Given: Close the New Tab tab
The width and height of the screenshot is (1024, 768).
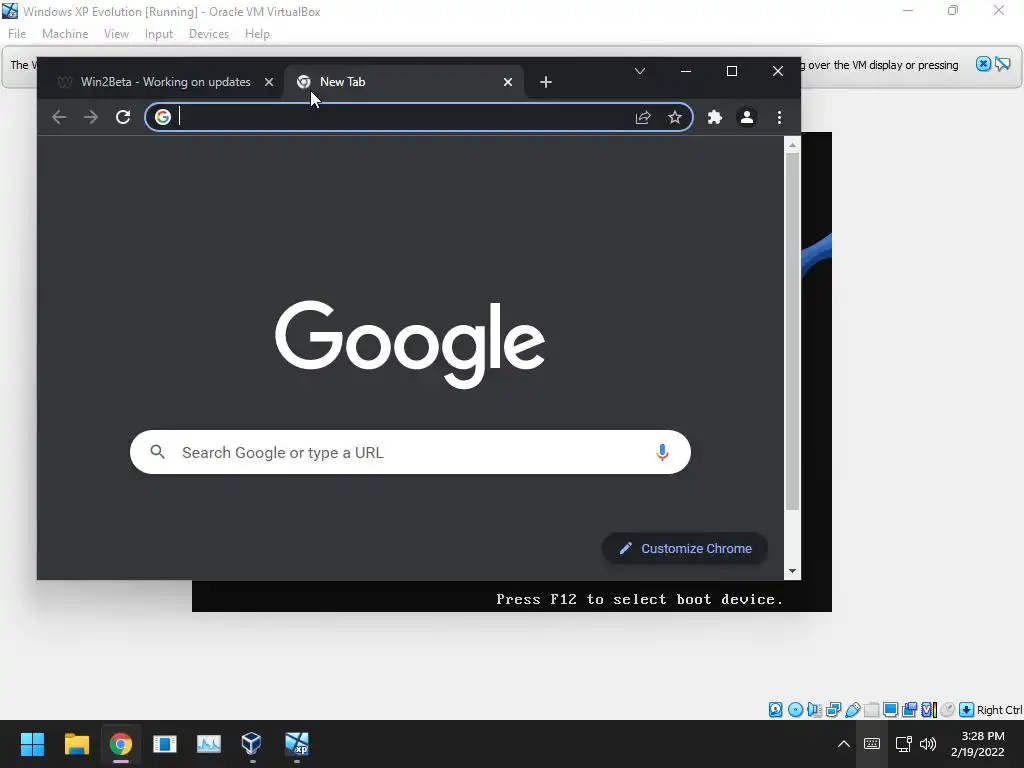Looking at the screenshot, I should (507, 82).
